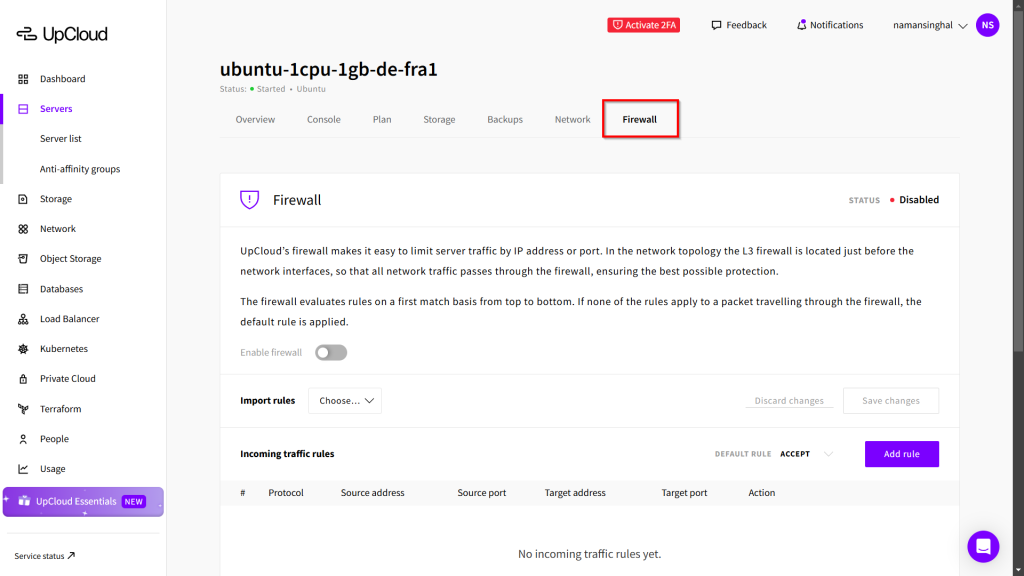The height and width of the screenshot is (576, 1024).
Task: Switch to the Network tab
Action: point(572,119)
